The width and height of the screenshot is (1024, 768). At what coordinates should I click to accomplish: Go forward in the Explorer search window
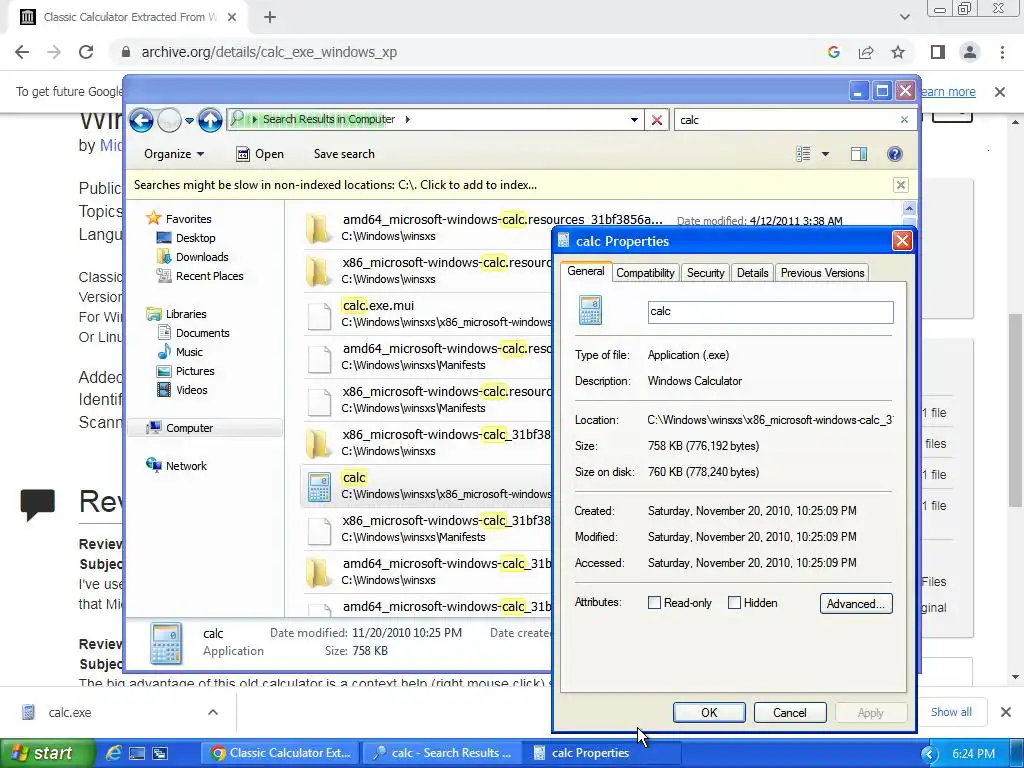click(169, 120)
